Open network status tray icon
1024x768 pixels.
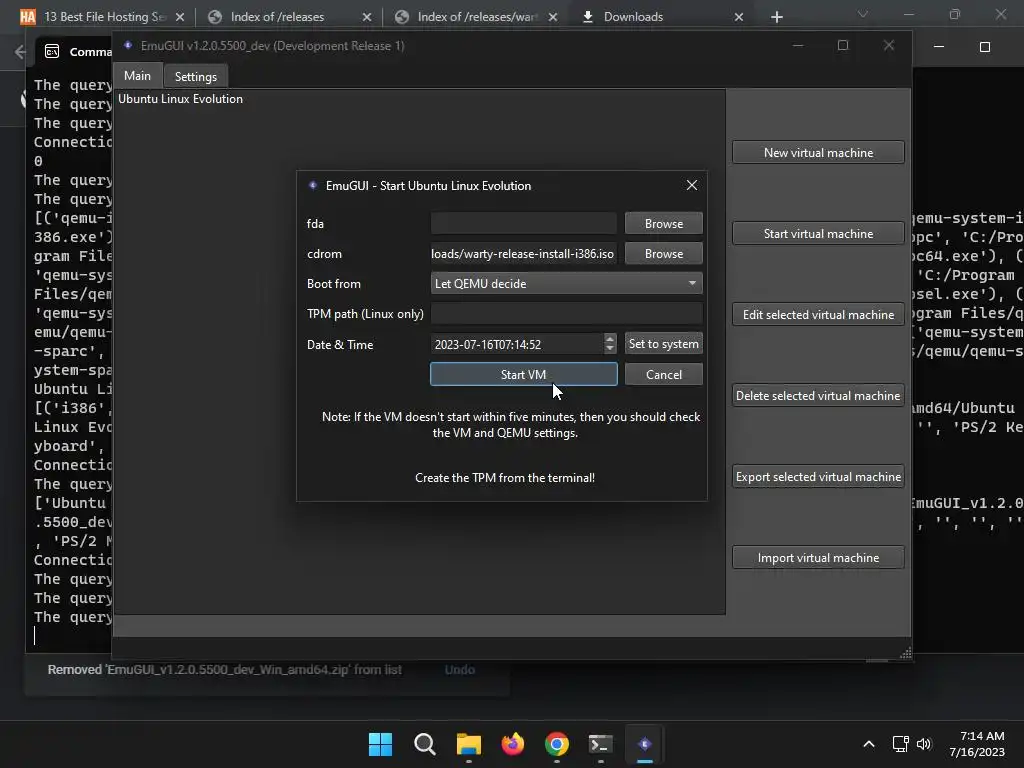pyautogui.click(x=901, y=744)
